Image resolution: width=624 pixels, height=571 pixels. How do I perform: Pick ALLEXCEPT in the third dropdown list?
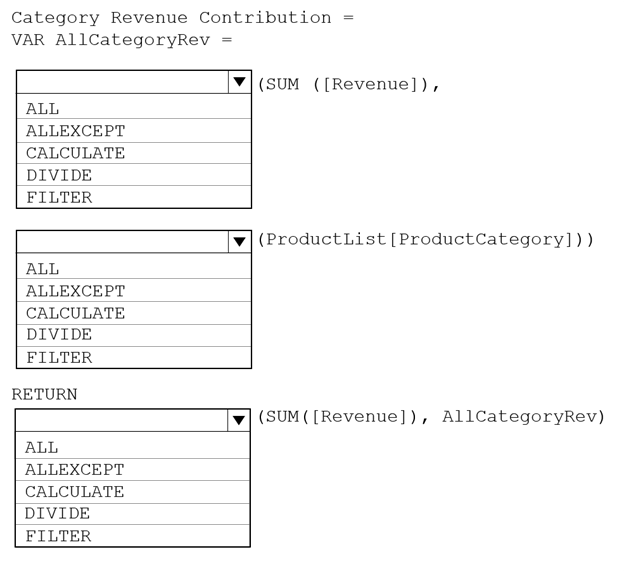pos(133,470)
